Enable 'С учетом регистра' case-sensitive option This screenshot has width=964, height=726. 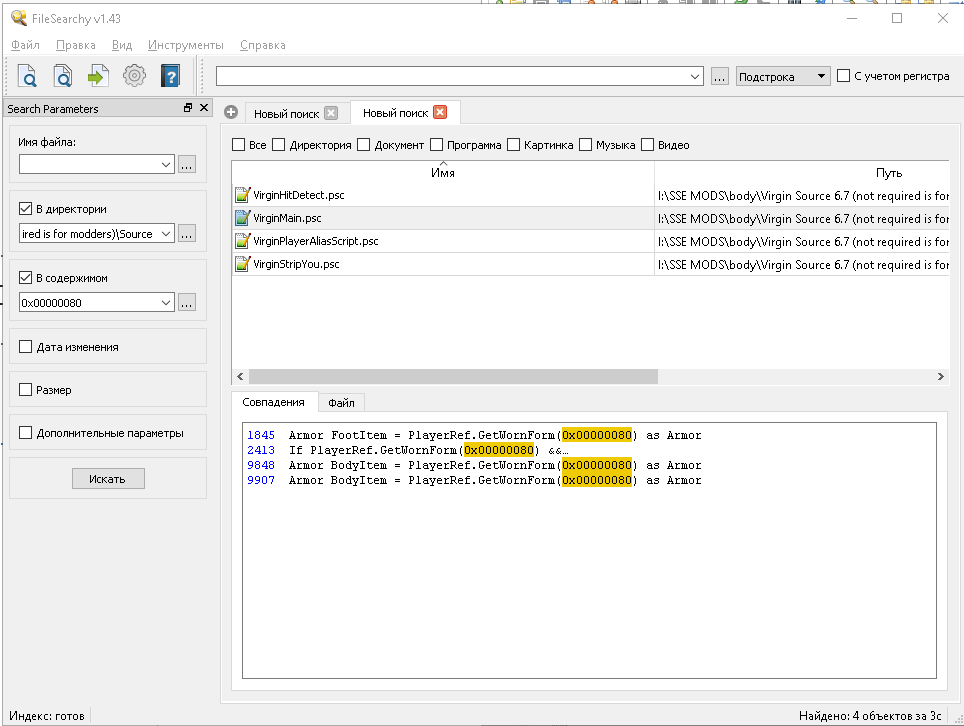[x=844, y=76]
